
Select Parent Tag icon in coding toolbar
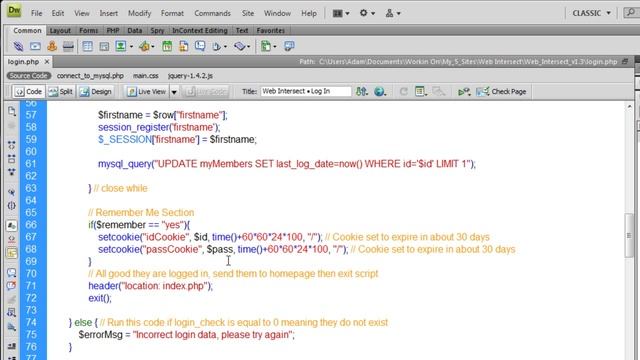[x=11, y=192]
